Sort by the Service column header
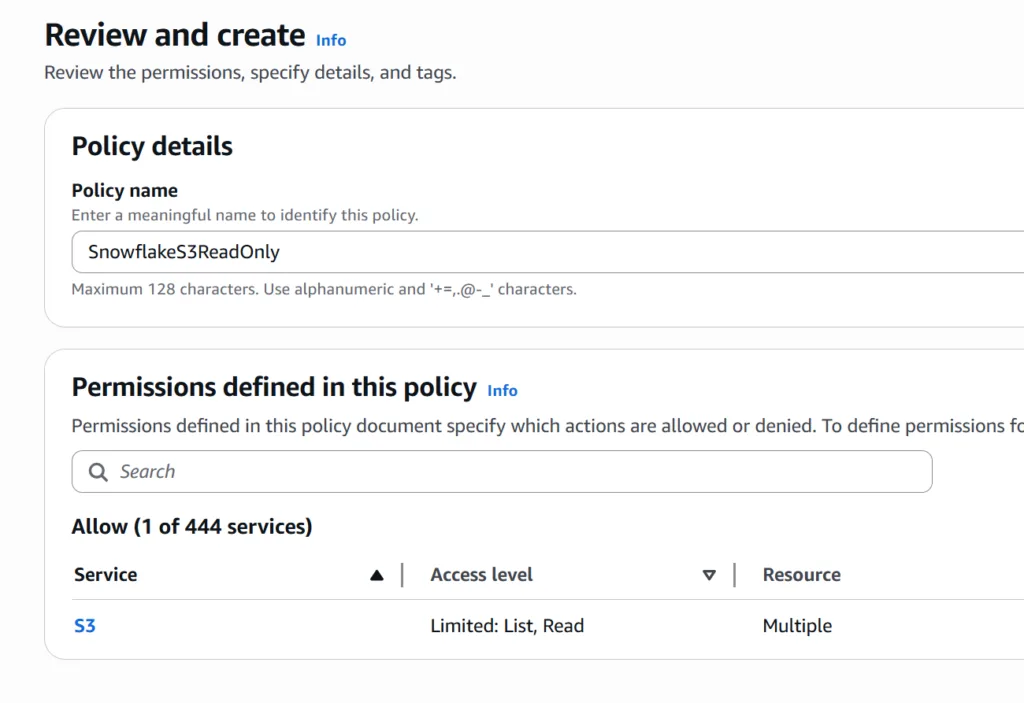The width and height of the screenshot is (1024, 703). [x=106, y=575]
